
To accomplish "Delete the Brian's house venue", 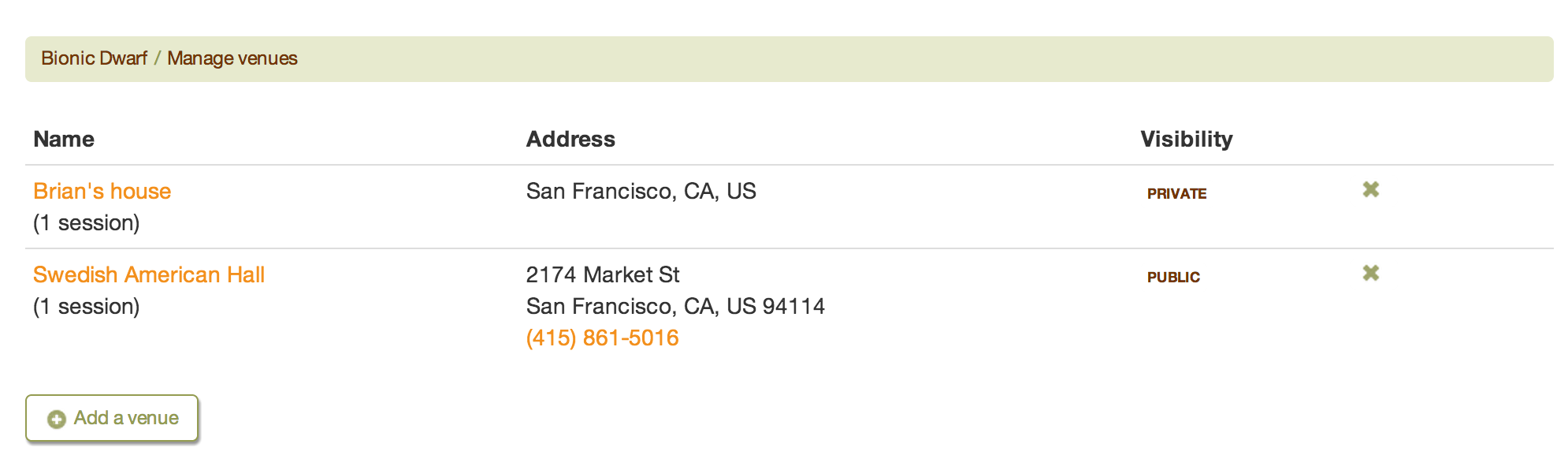I will click(x=1371, y=189).
